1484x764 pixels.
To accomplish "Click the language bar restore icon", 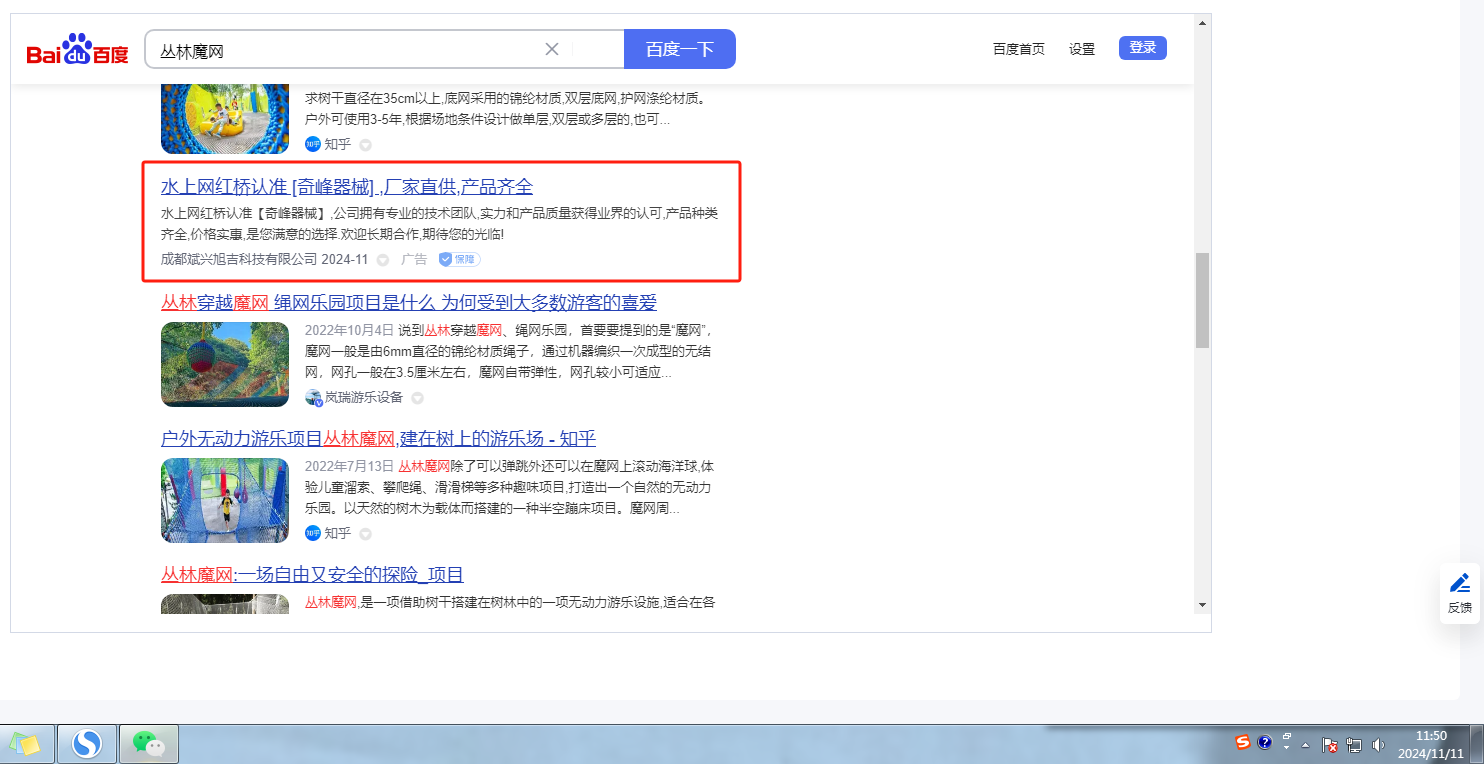I will pyautogui.click(x=1287, y=738).
